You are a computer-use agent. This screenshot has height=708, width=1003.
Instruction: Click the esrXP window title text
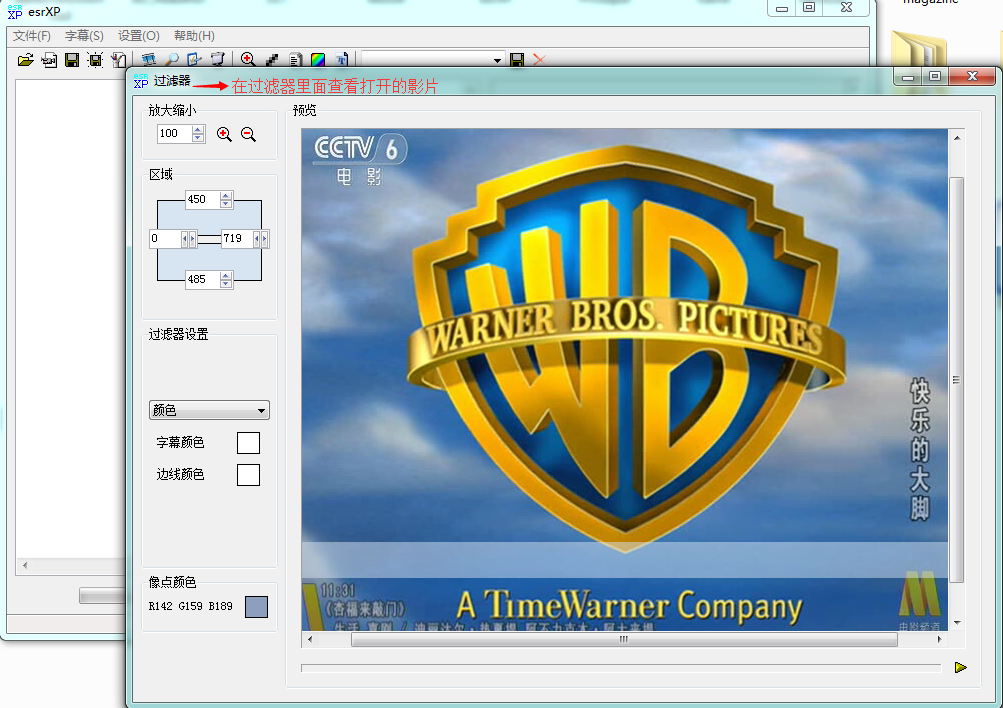tap(44, 12)
